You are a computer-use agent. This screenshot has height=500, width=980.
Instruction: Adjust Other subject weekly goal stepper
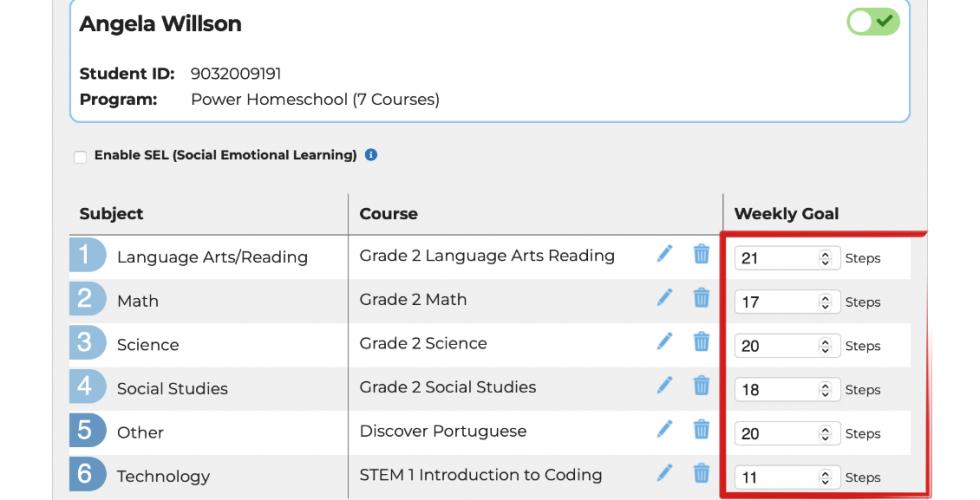825,434
